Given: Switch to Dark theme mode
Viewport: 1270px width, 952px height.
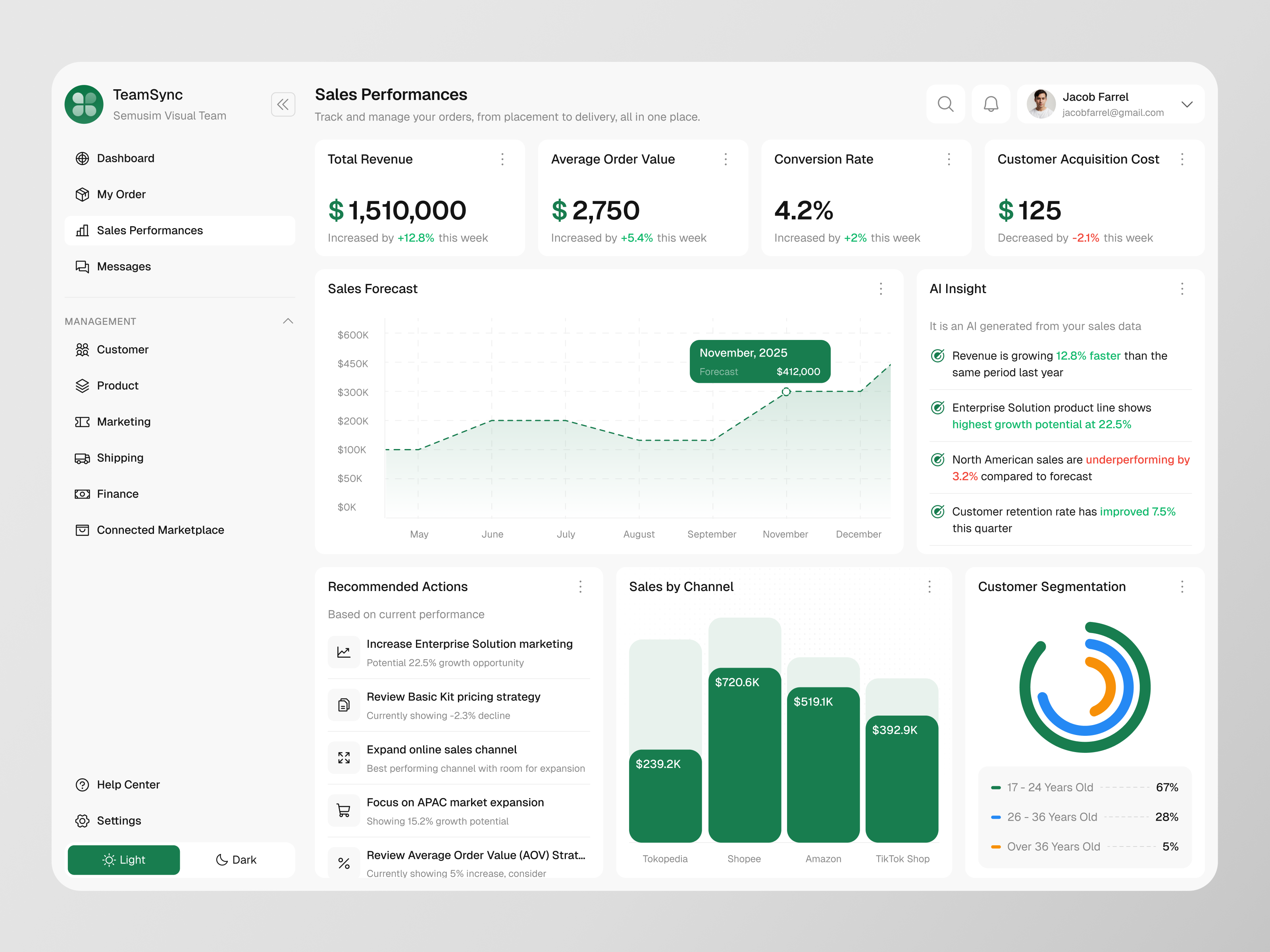Looking at the screenshot, I should click(x=237, y=860).
